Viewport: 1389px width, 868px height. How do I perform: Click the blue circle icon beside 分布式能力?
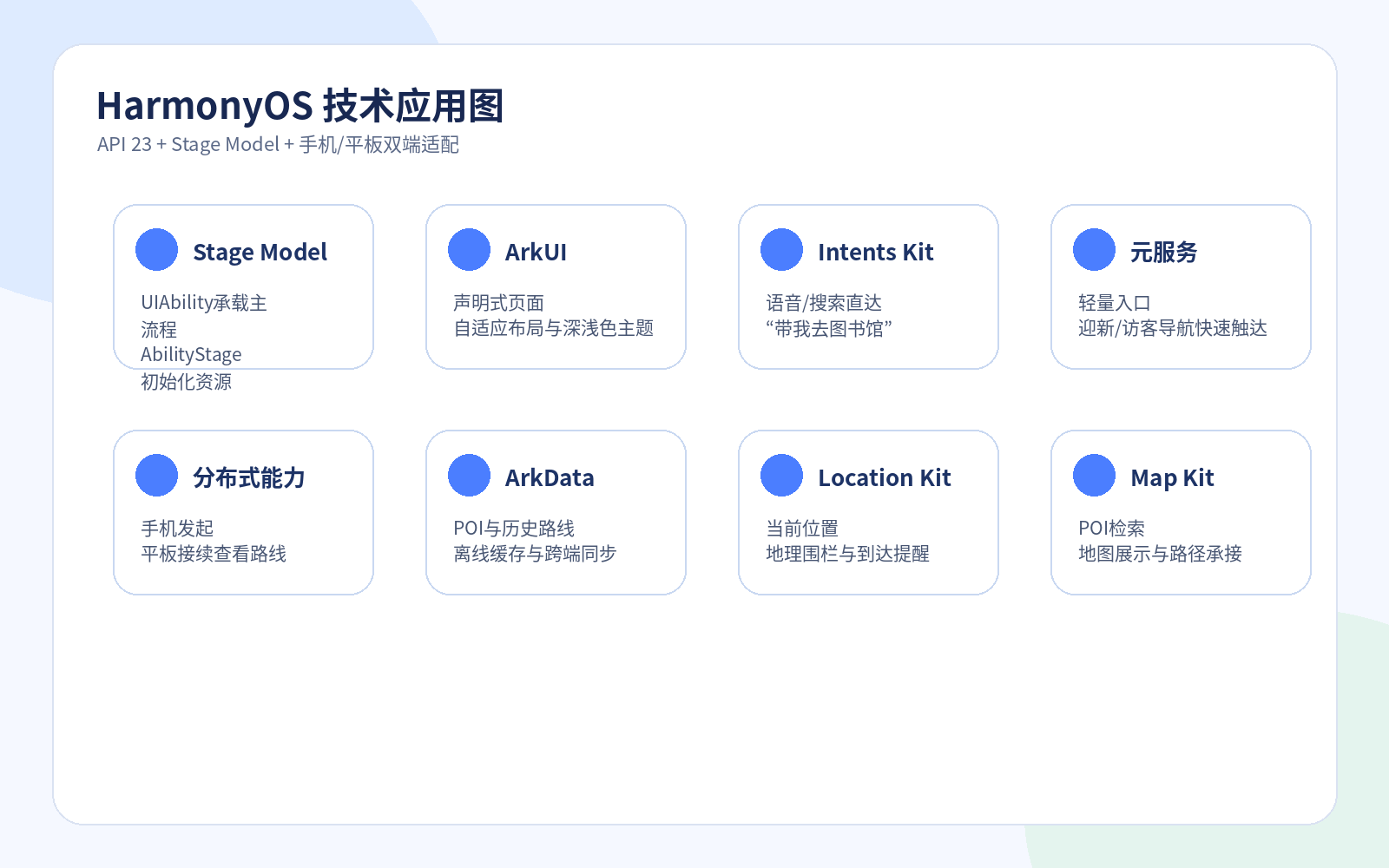coord(157,476)
